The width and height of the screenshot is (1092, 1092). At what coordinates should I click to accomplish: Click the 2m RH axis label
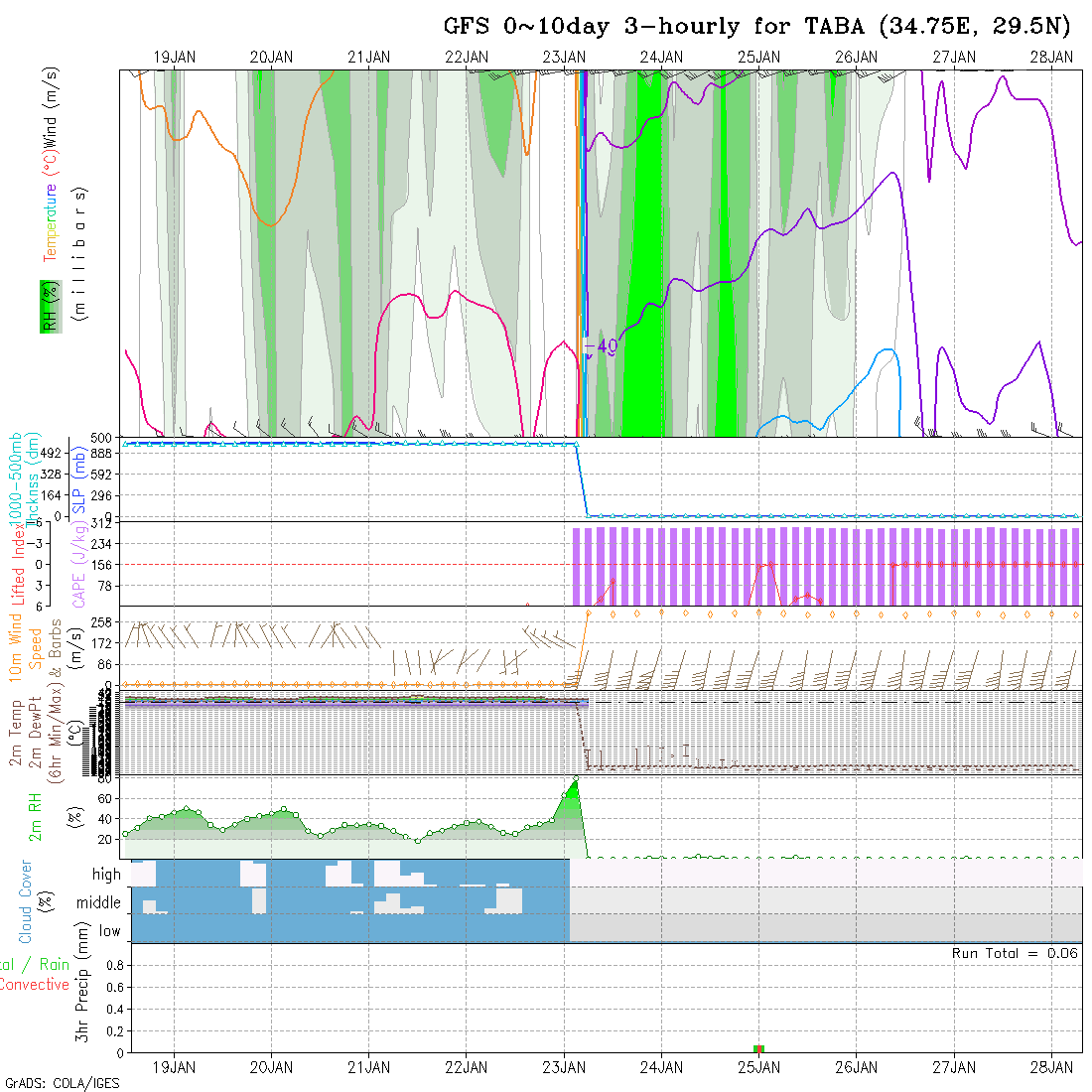tap(35, 816)
